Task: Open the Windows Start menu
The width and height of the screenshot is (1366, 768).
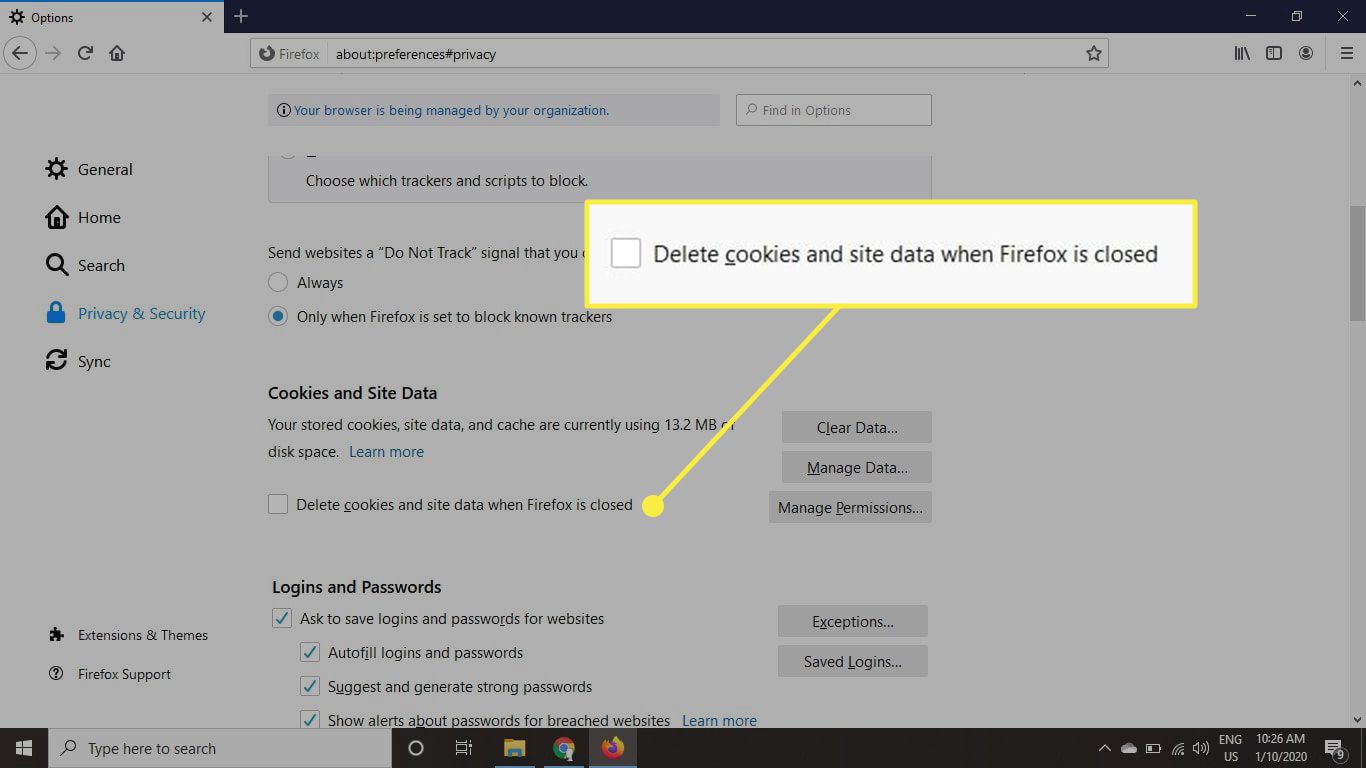Action: pyautogui.click(x=24, y=748)
